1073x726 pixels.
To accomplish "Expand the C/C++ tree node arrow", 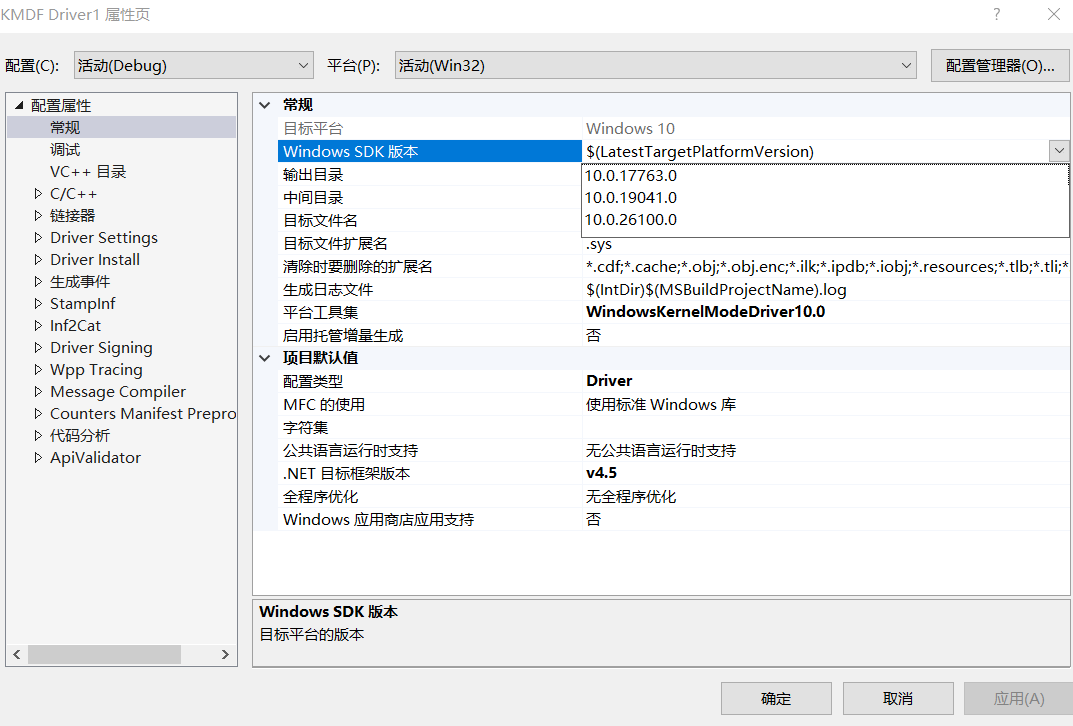I will click(38, 194).
